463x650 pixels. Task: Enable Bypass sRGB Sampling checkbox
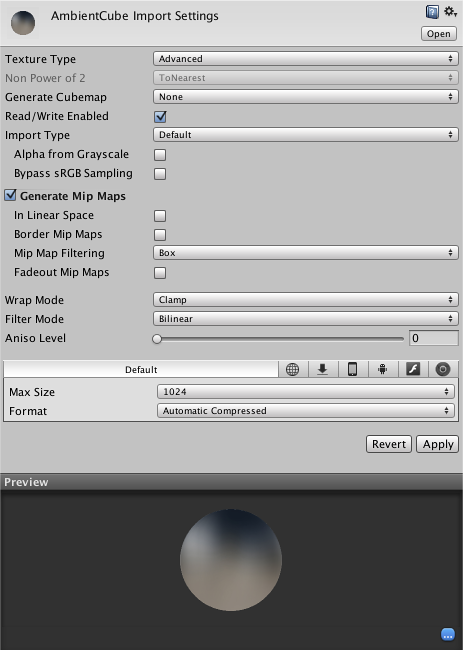(160, 174)
